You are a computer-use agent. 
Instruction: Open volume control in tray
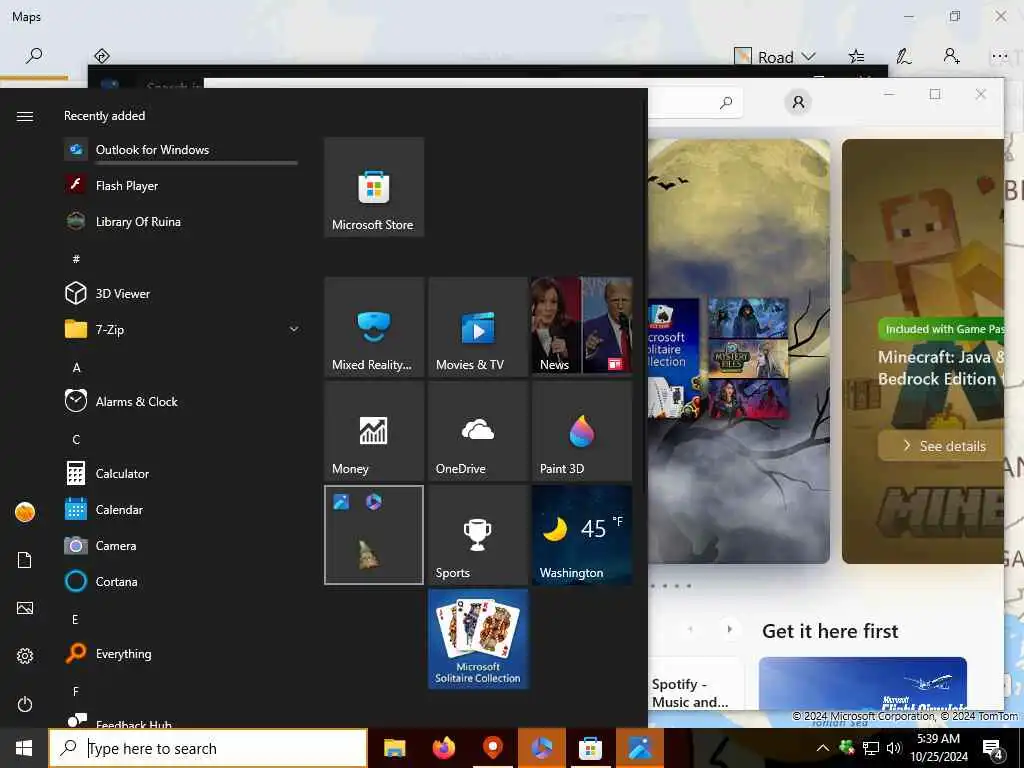(x=894, y=748)
